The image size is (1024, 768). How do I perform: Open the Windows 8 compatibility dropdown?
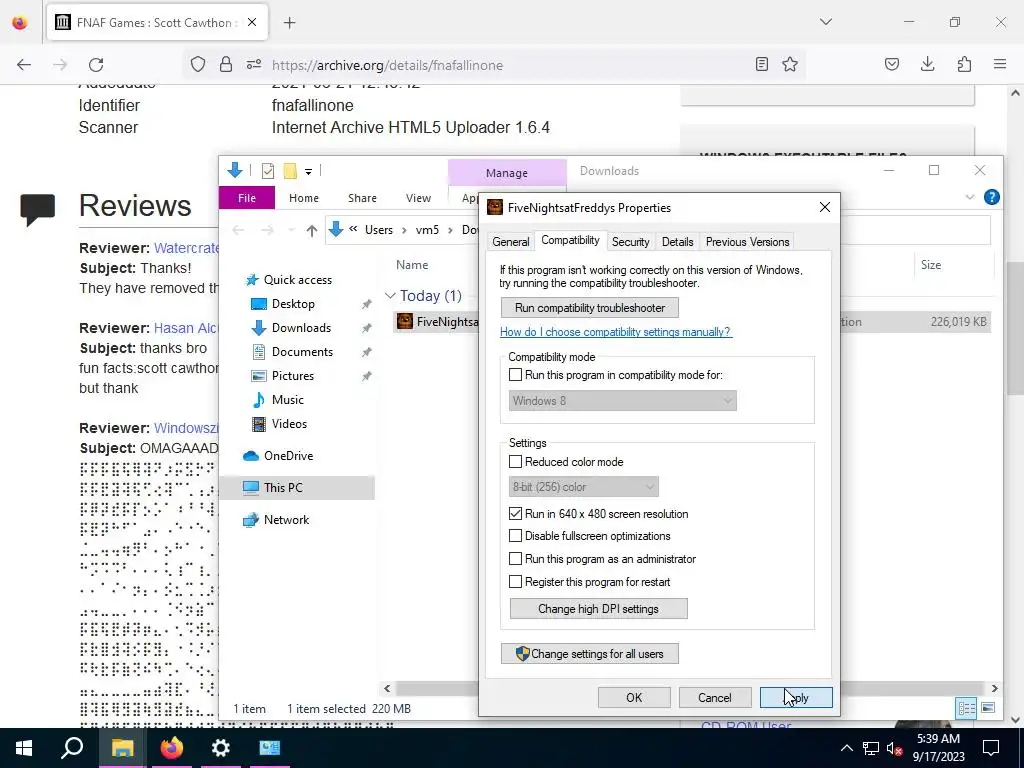[x=622, y=401]
